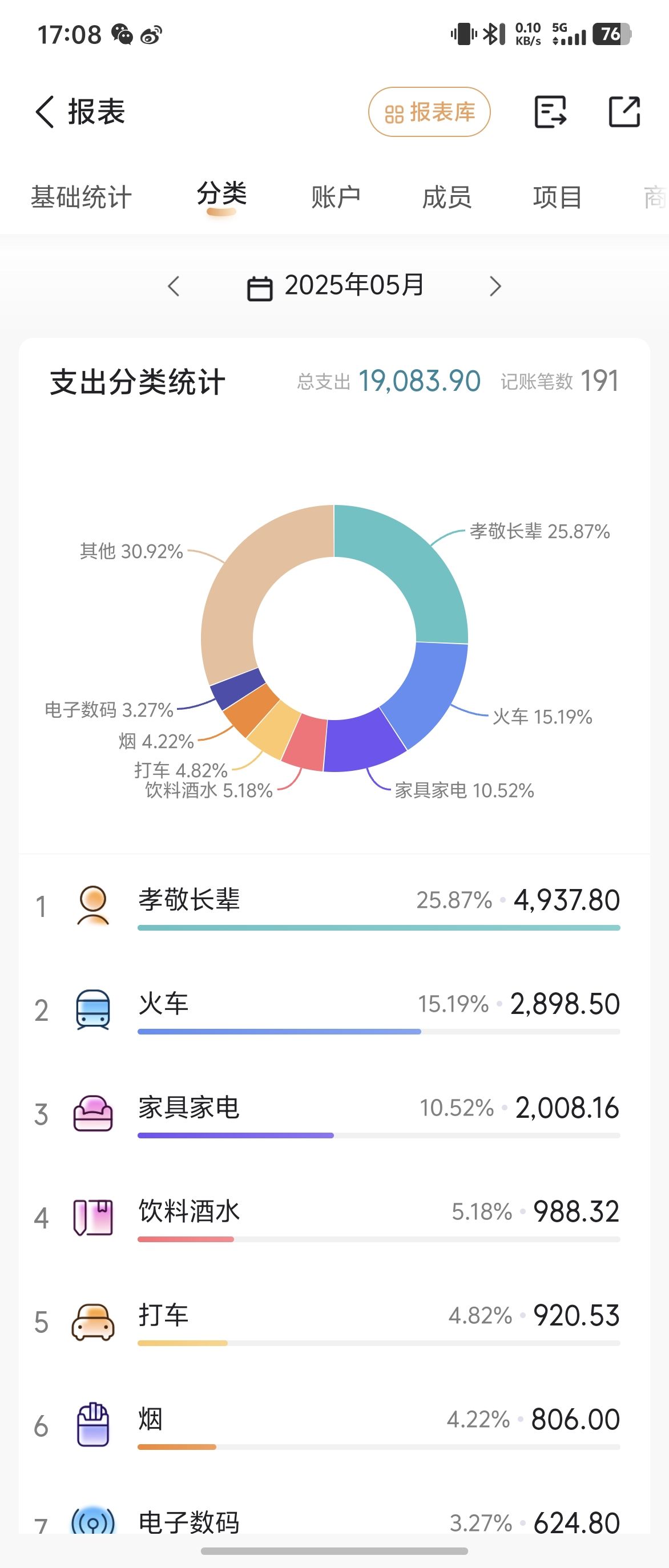
Task: Tap the 打车 taxi icon
Action: point(93,1322)
